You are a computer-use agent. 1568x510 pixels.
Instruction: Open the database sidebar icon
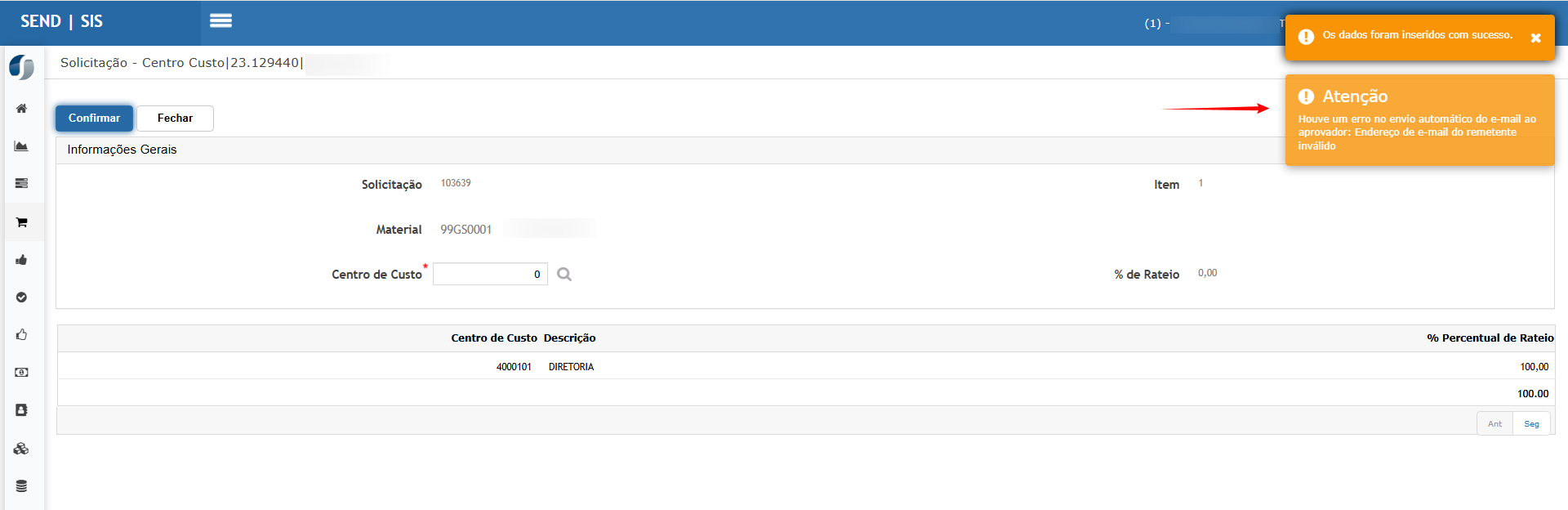pos(21,486)
